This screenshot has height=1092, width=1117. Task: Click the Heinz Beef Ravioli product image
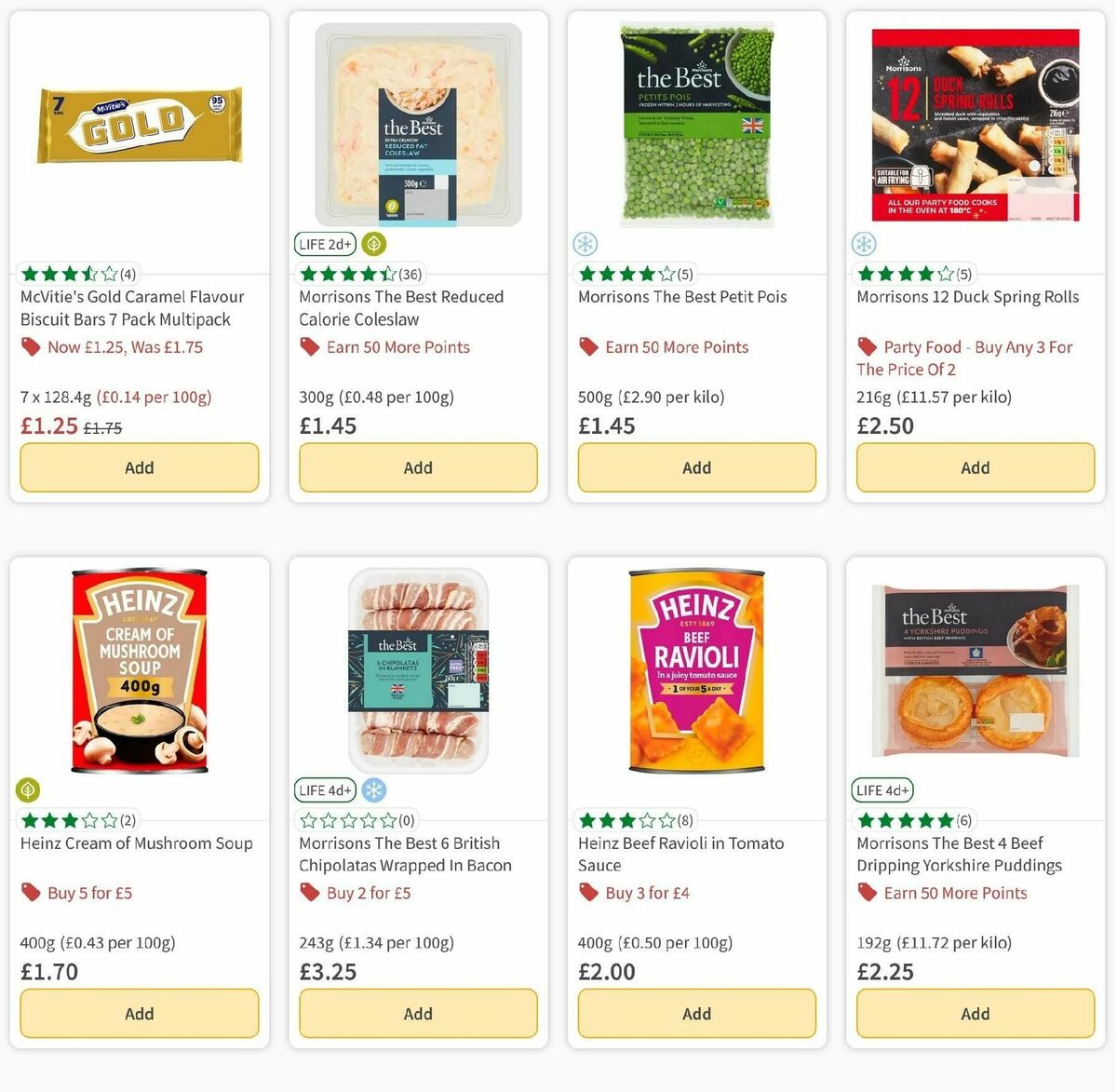(695, 668)
